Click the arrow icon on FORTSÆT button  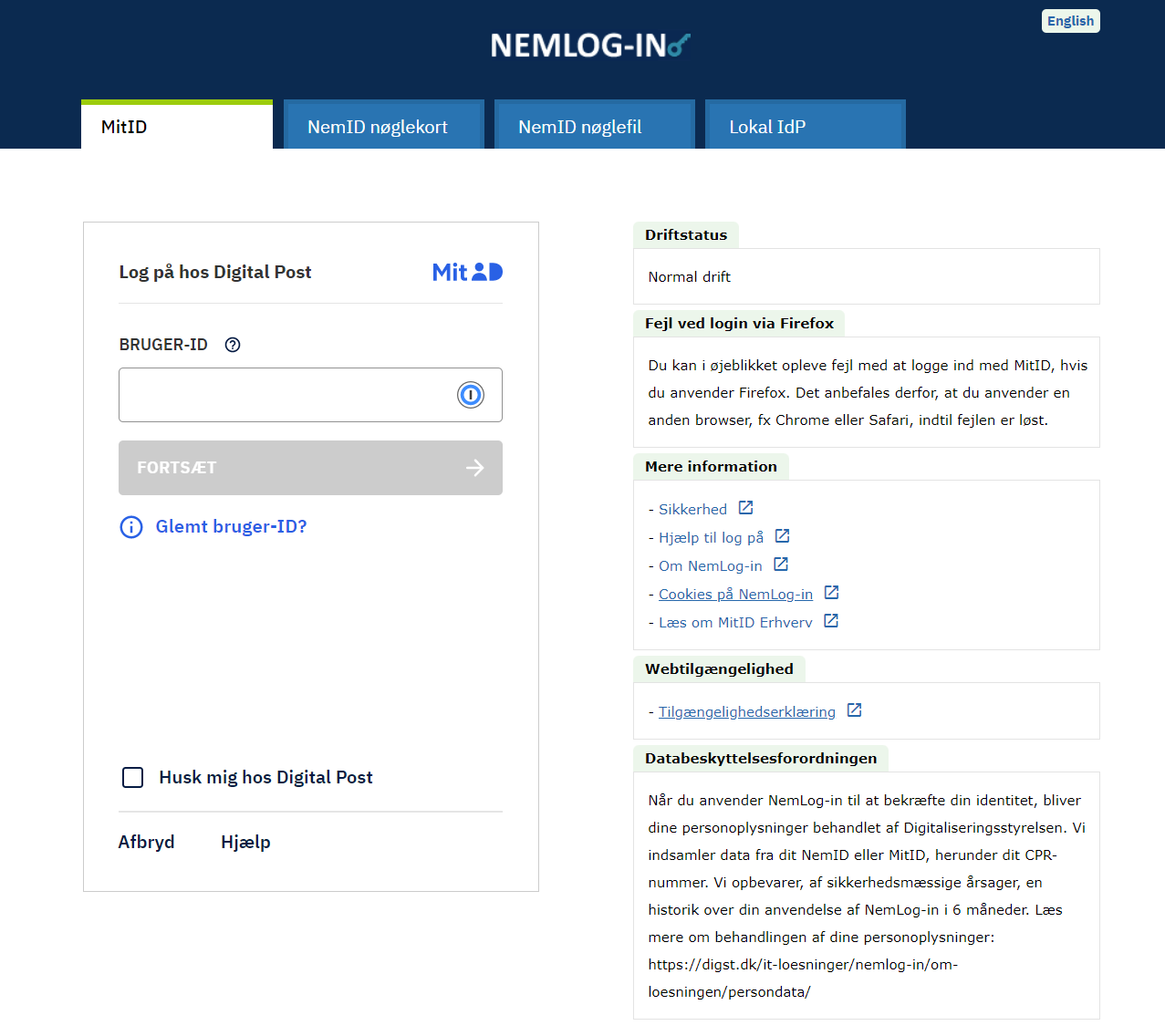tap(475, 468)
